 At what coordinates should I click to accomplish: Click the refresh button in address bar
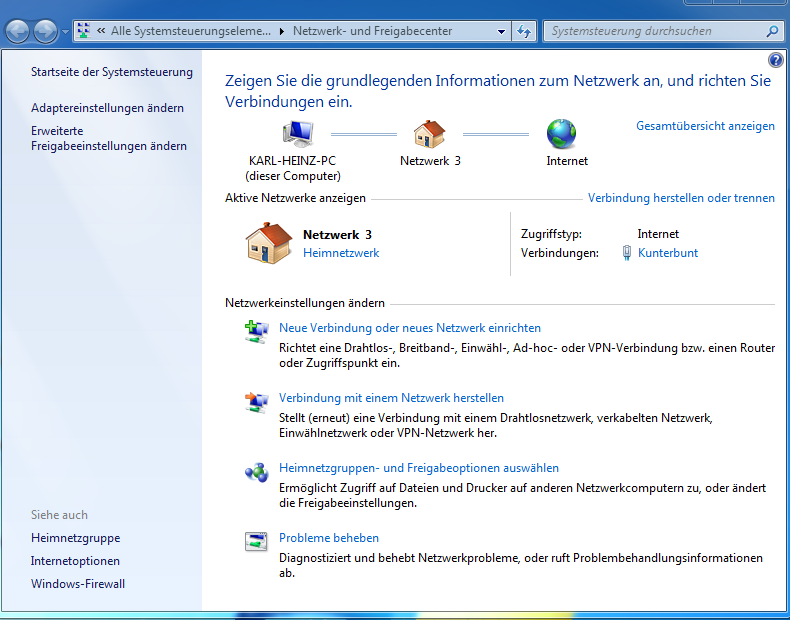tap(524, 31)
